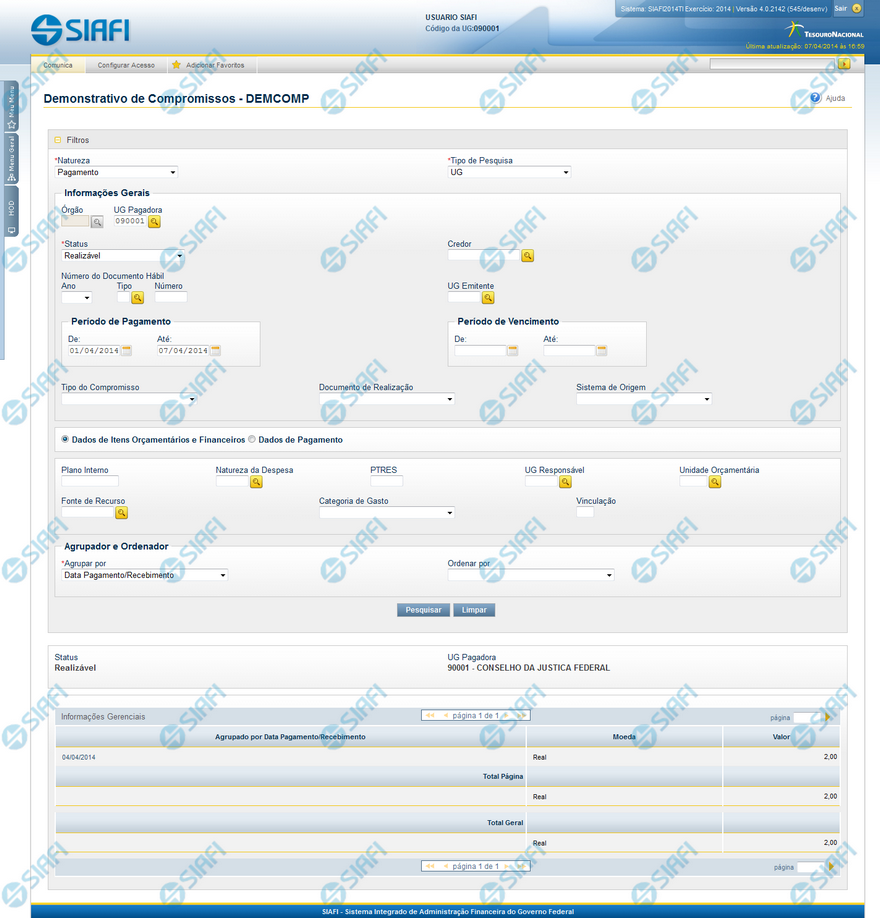Open calendar for Período de Pagamento Até date
The image size is (880, 918).
[x=215, y=351]
